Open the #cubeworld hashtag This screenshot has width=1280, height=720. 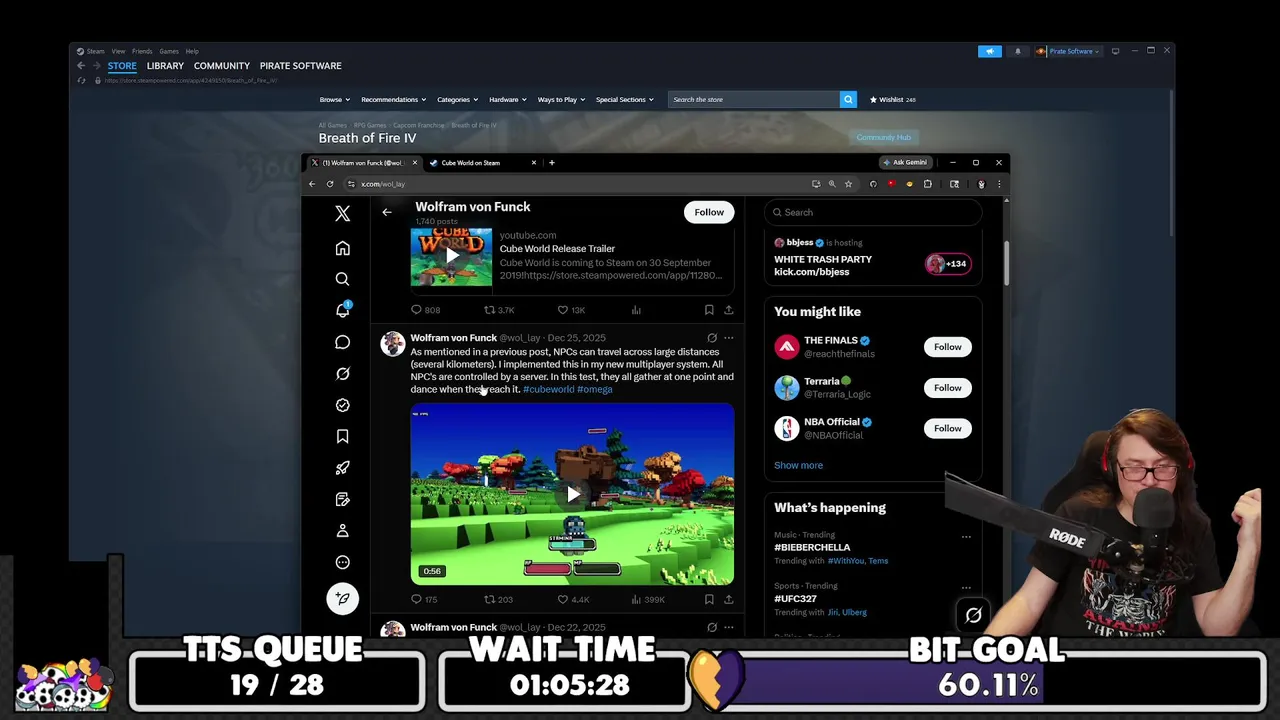[548, 389]
